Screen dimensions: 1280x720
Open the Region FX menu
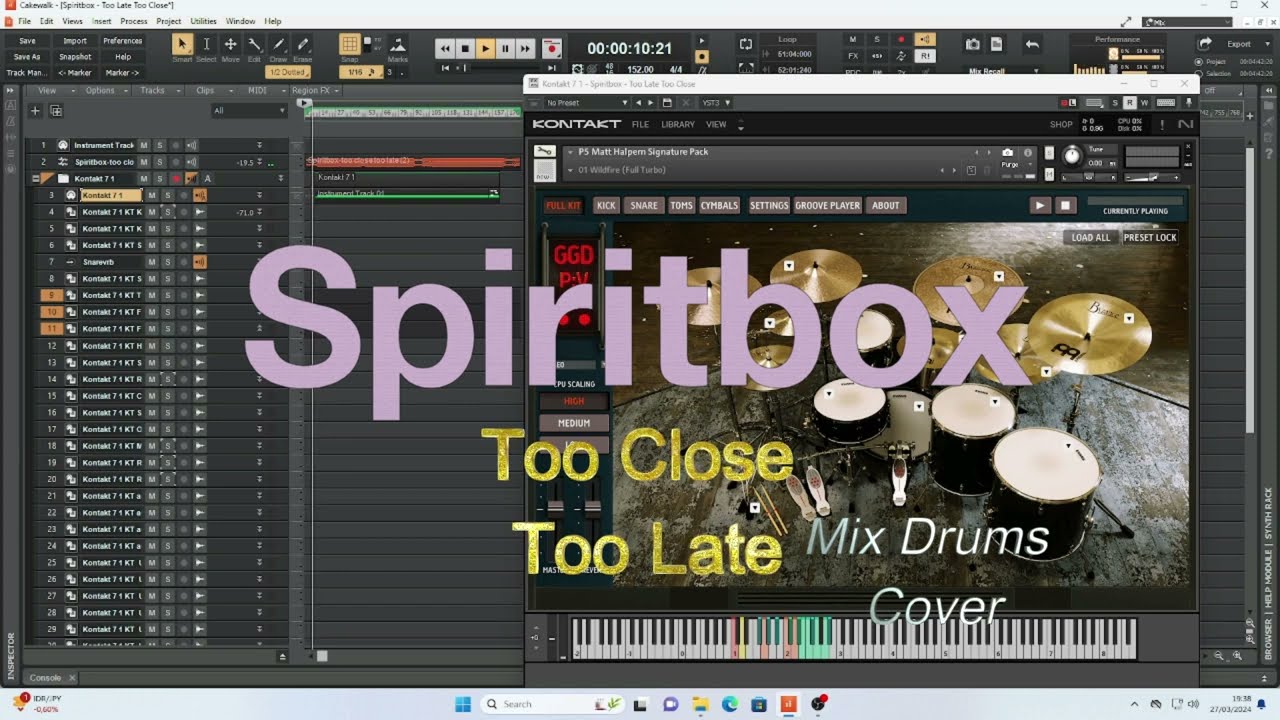pos(314,90)
